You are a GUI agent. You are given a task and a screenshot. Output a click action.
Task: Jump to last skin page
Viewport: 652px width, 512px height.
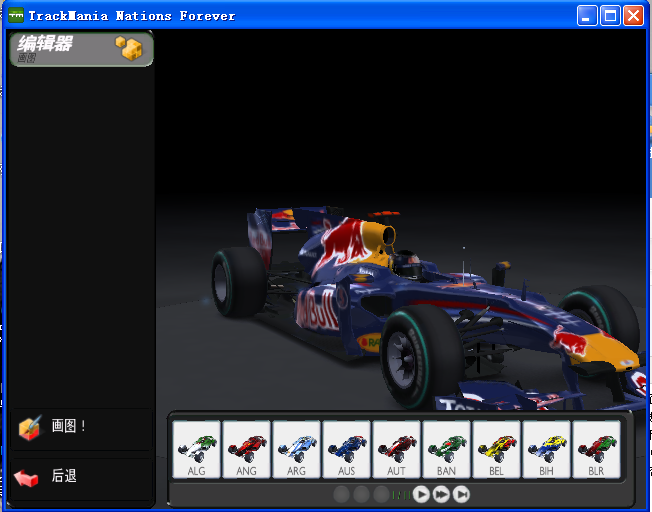461,495
